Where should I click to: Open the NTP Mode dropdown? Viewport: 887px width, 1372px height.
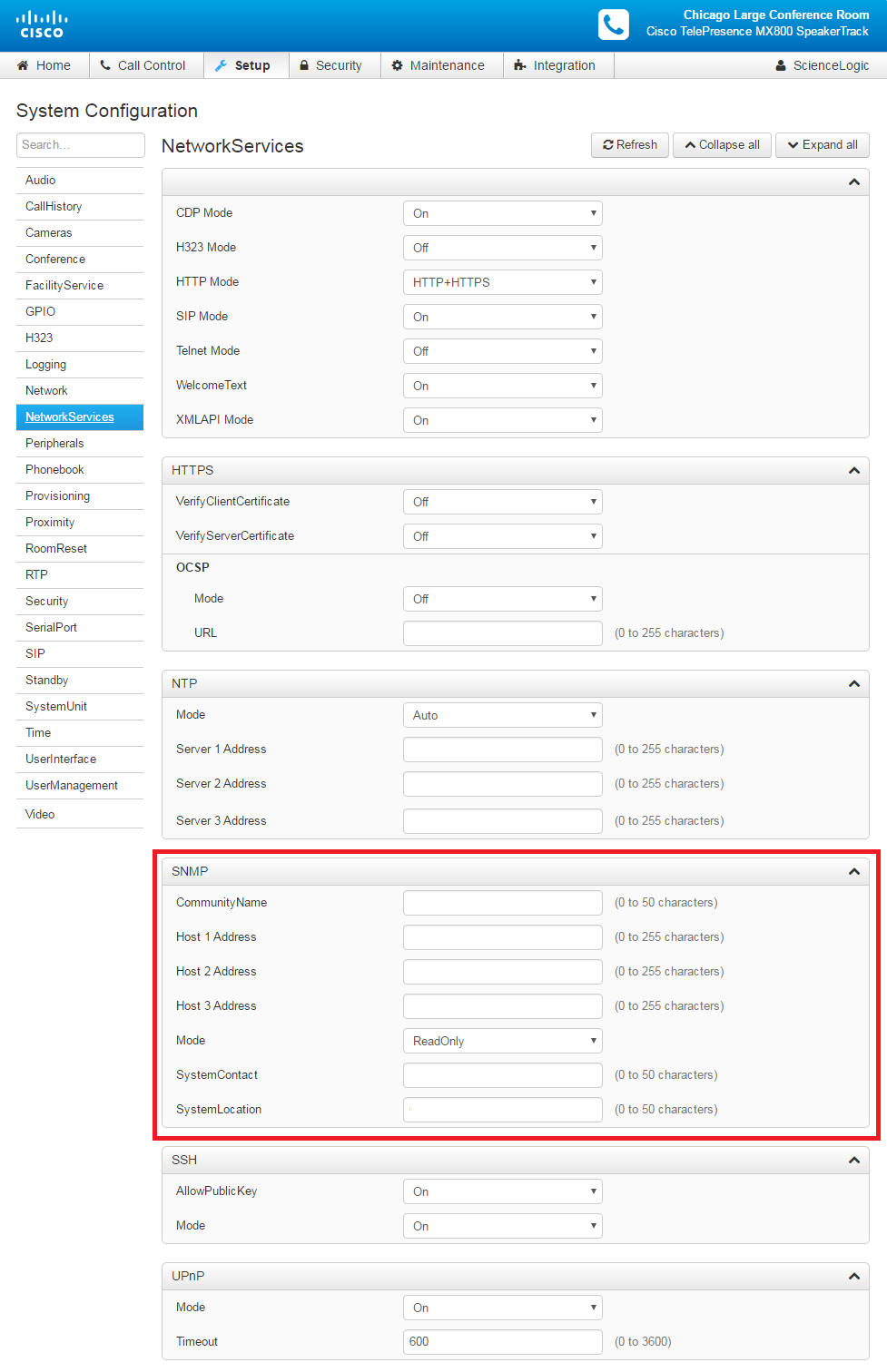coord(502,715)
